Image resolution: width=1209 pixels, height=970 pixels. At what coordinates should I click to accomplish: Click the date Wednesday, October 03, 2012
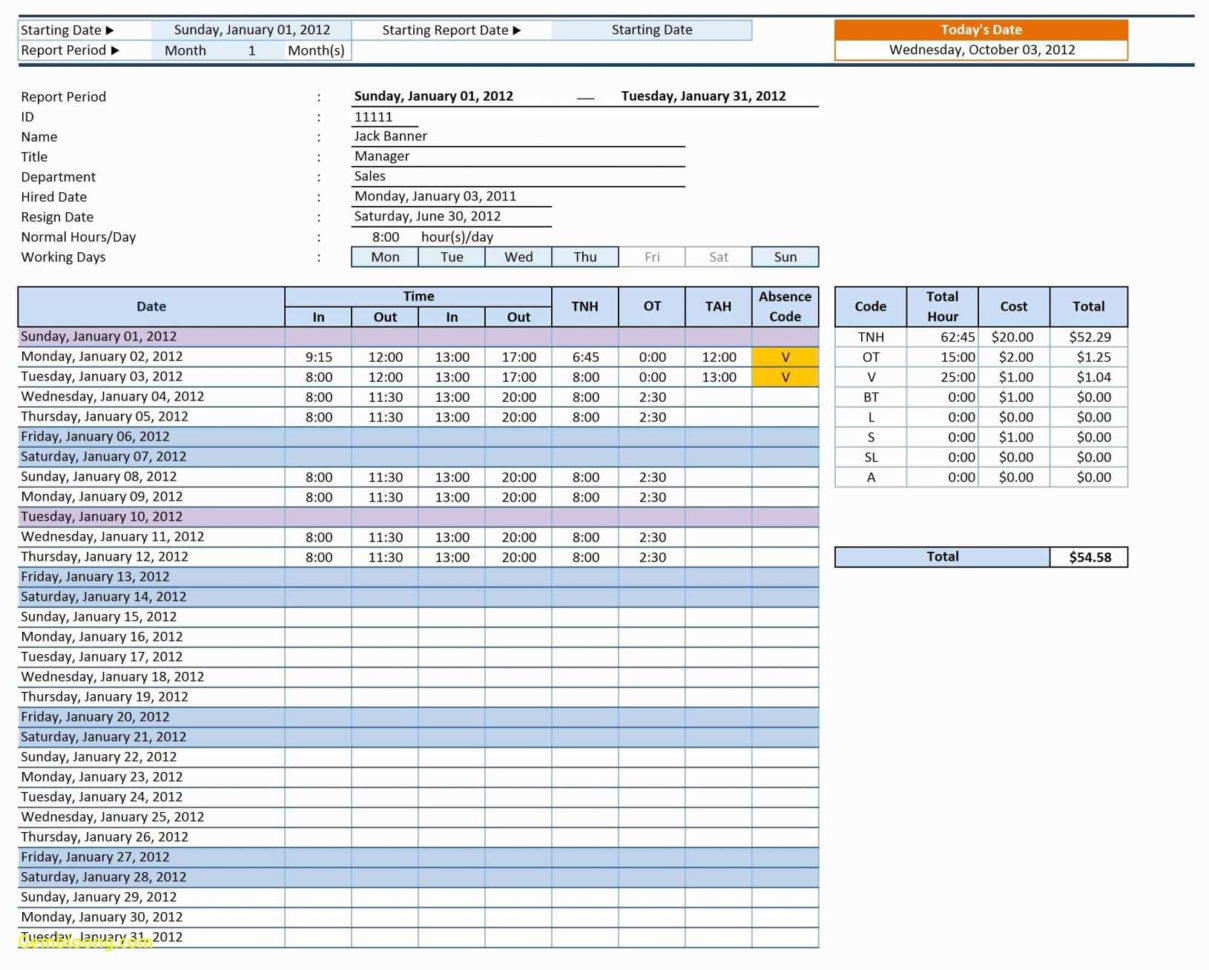tap(981, 50)
